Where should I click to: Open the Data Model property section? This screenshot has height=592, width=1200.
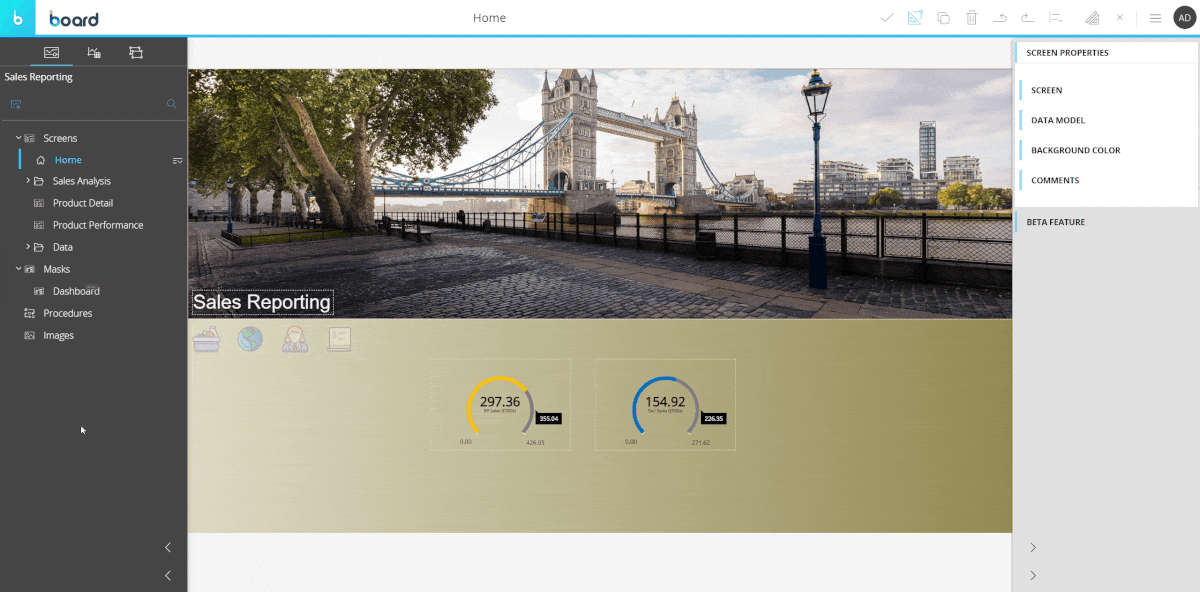pos(1058,120)
